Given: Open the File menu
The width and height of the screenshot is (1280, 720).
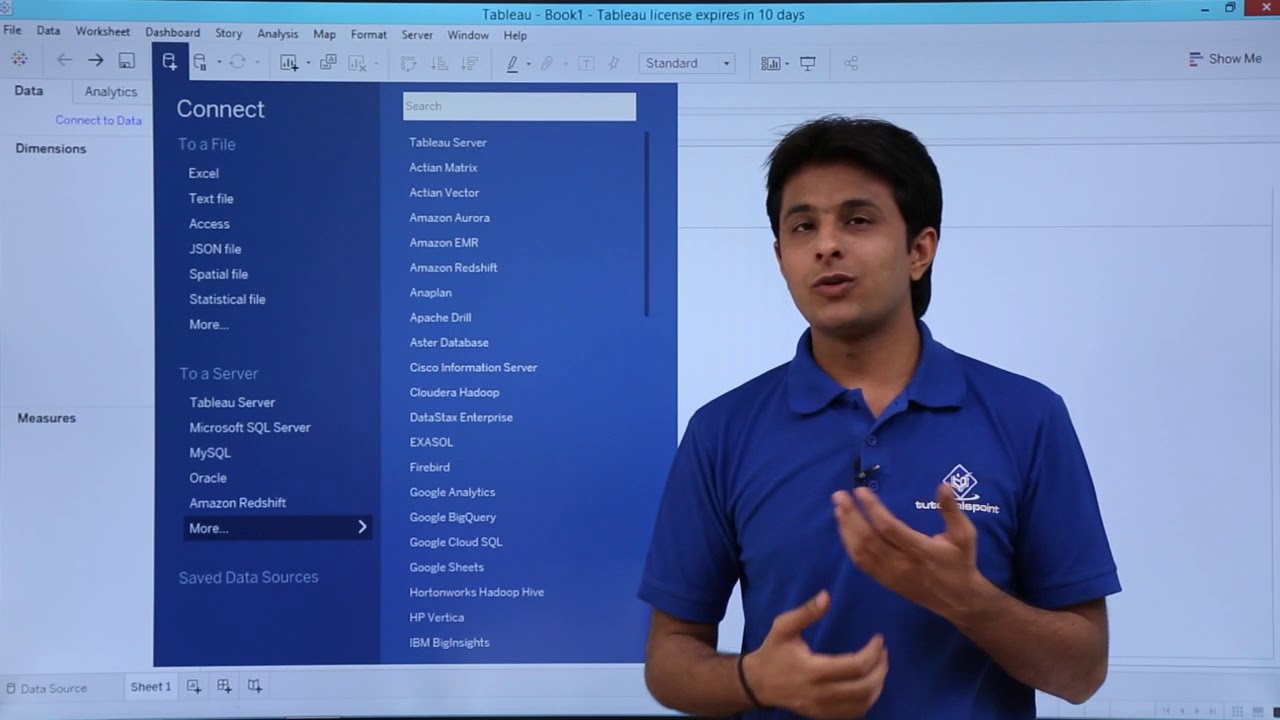Looking at the screenshot, I should (12, 32).
